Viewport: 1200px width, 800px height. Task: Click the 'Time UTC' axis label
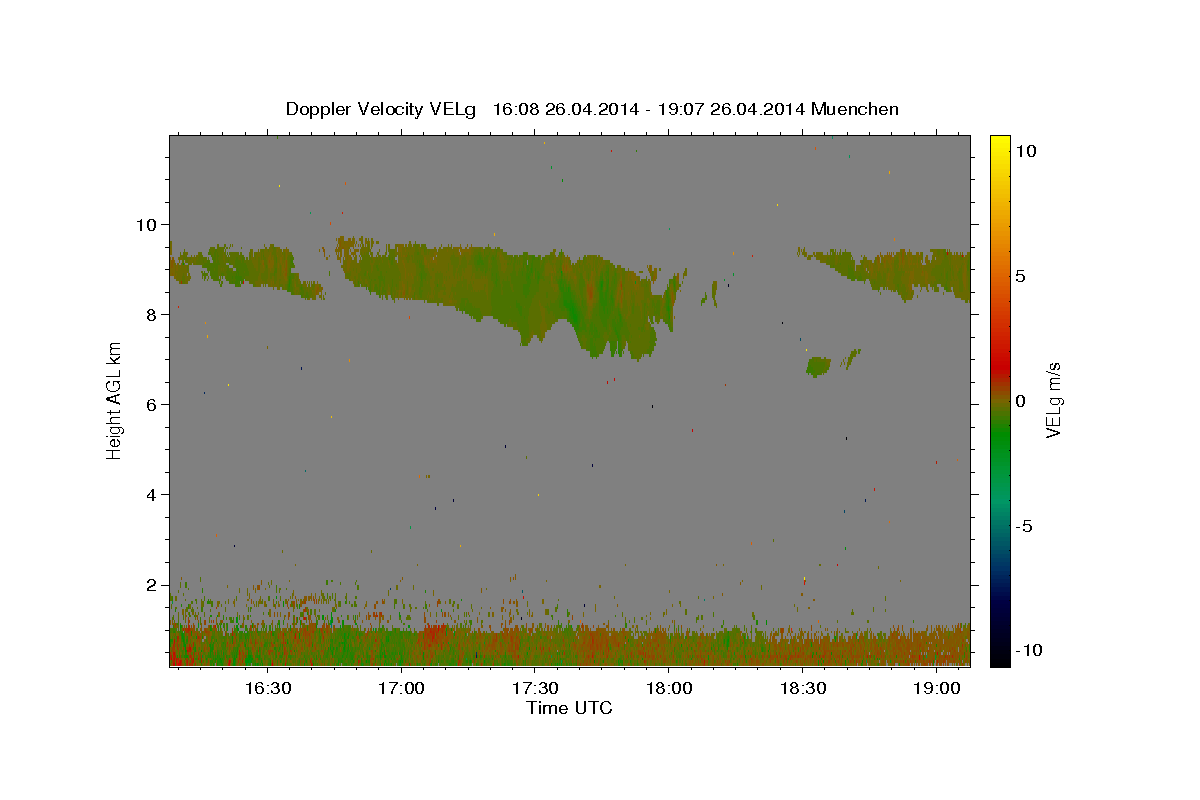tap(569, 708)
